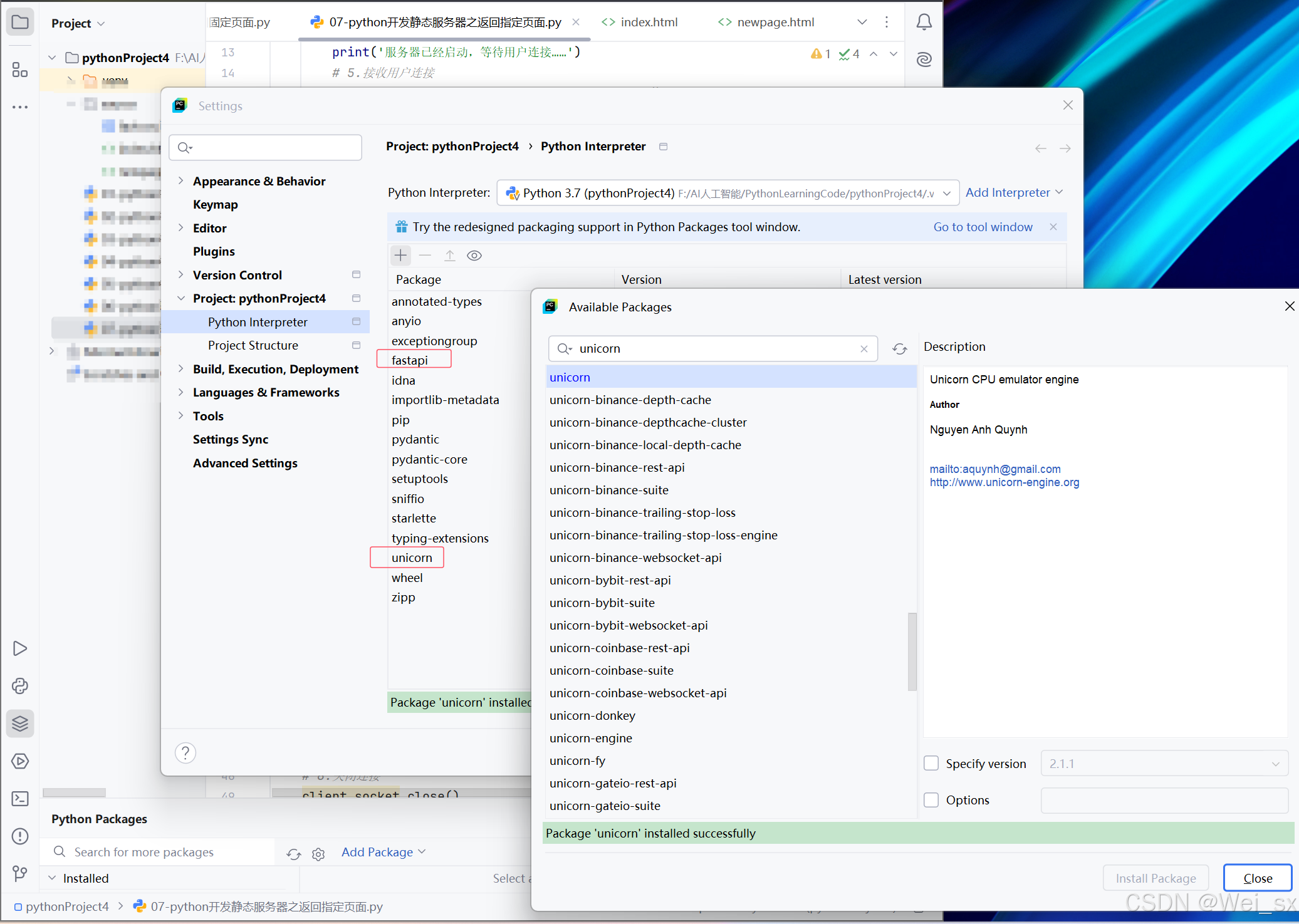Image resolution: width=1299 pixels, height=924 pixels.
Task: Go to previous highlighted error arrow
Action: click(874, 54)
